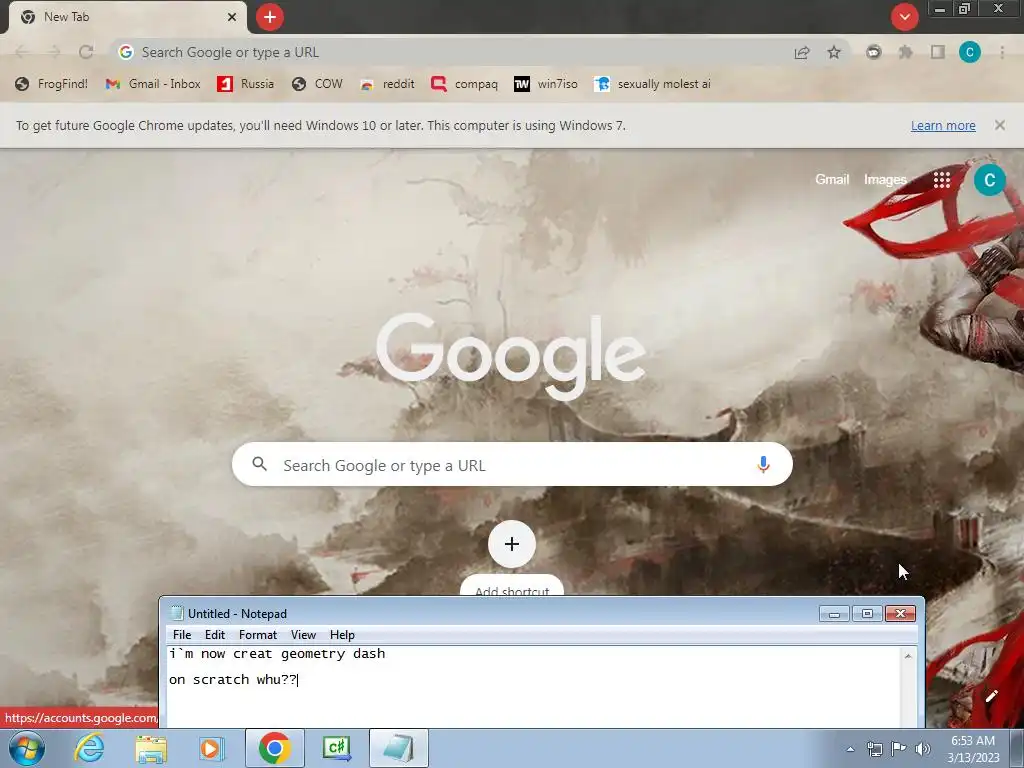This screenshot has height=768, width=1024.
Task: Open Windows Explorer from the taskbar
Action: (x=151, y=748)
